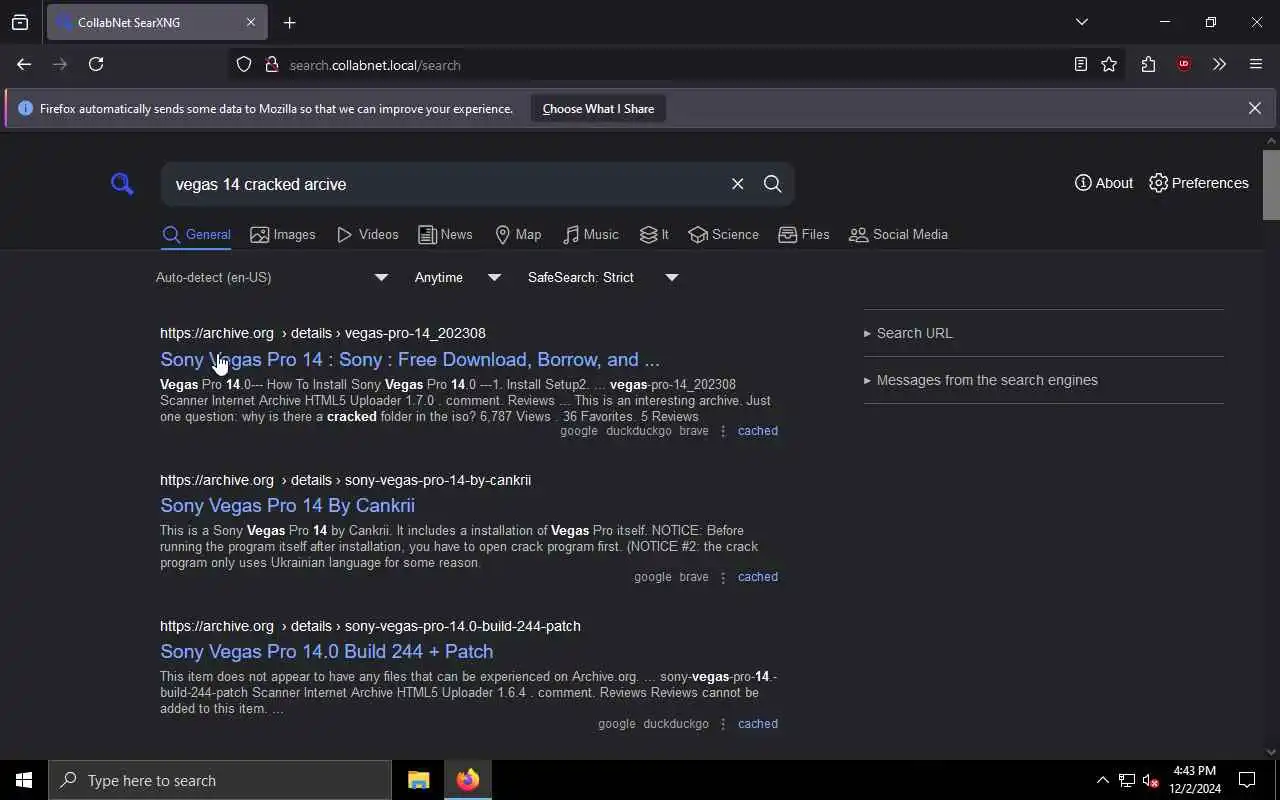Dismiss the Firefox data notification bar
1280x800 pixels.
[x=1254, y=108]
